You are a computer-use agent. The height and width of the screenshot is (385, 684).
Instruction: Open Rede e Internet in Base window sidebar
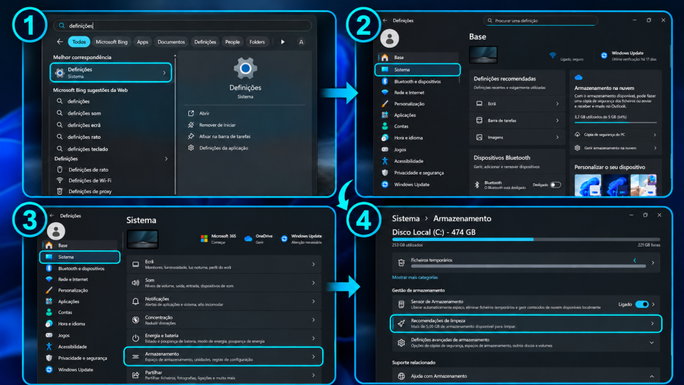(x=409, y=92)
